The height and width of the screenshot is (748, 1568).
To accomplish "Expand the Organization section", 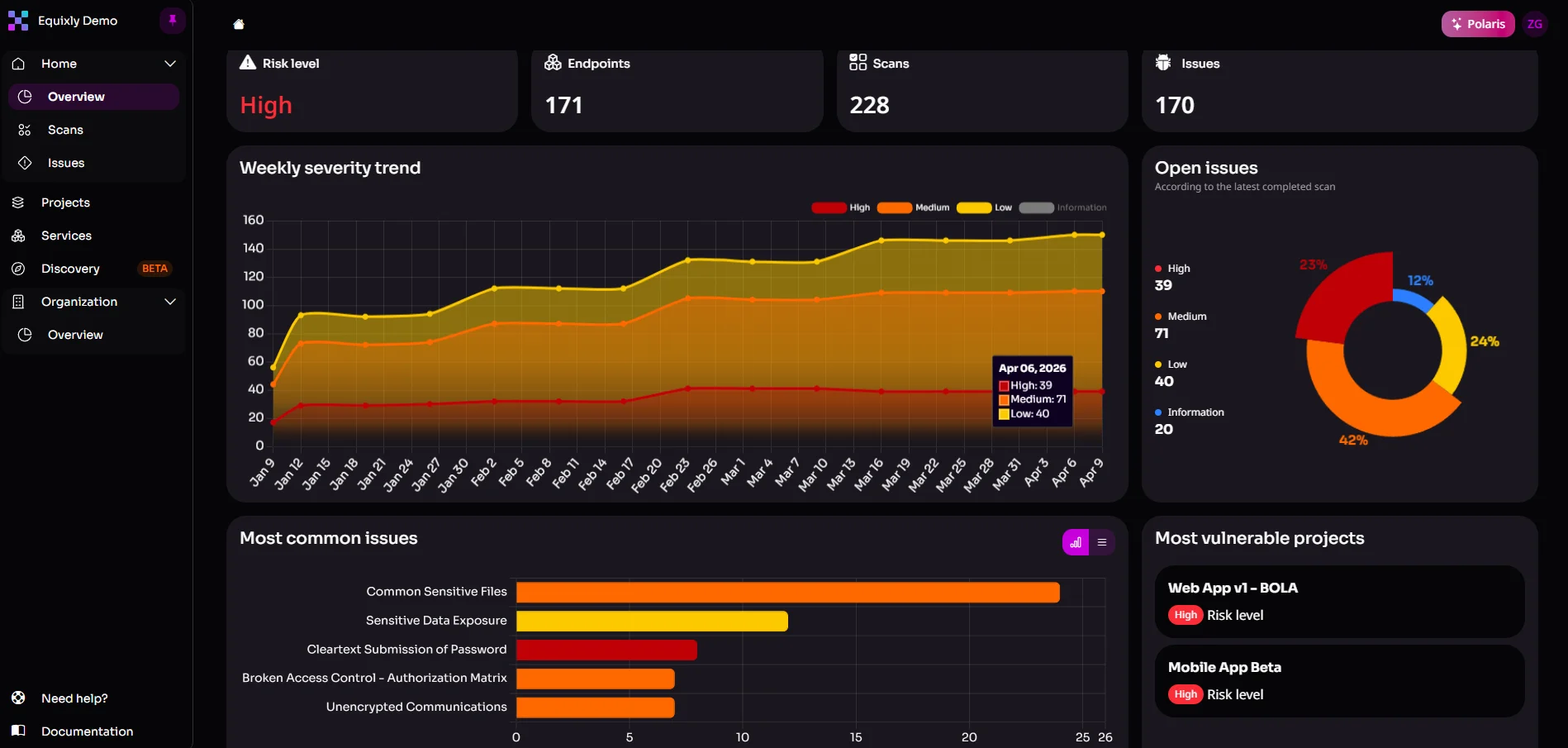I will pyautogui.click(x=170, y=302).
